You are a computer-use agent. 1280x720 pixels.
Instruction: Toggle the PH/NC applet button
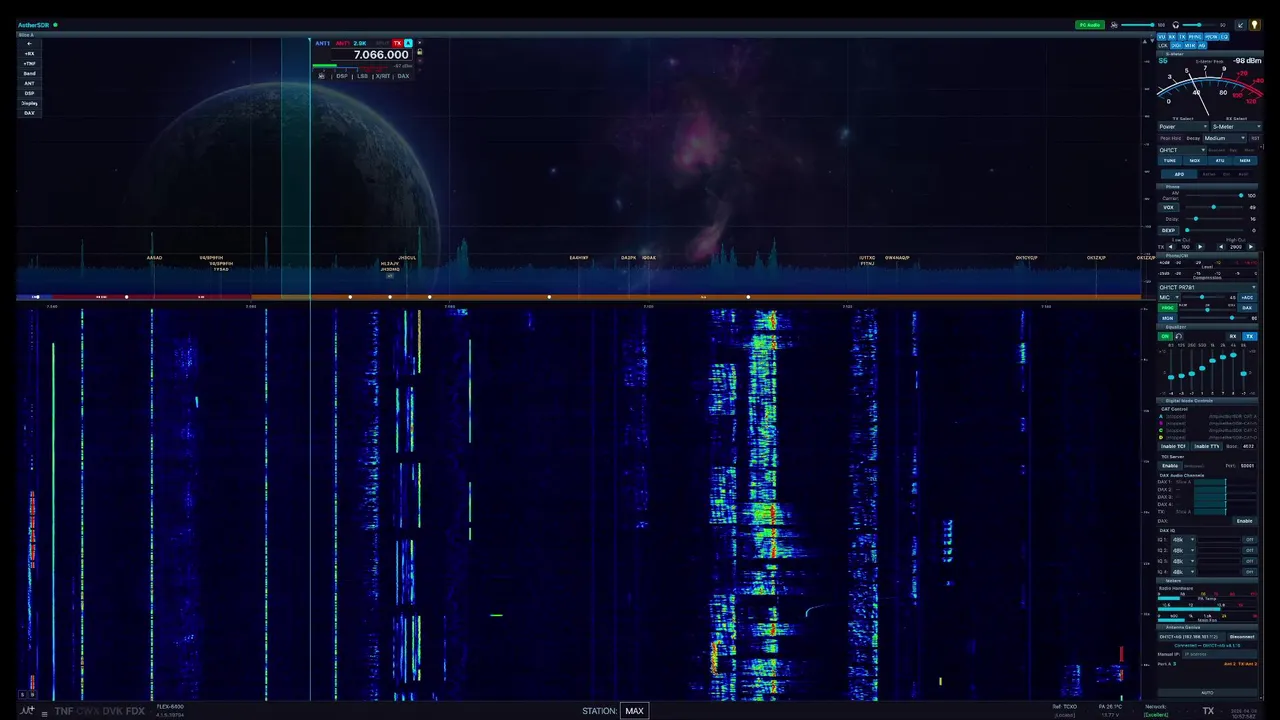(x=1195, y=37)
